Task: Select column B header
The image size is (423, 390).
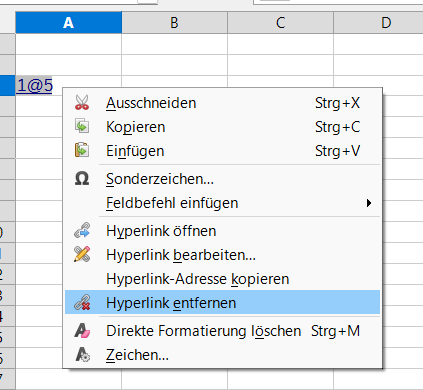Action: pos(174,23)
